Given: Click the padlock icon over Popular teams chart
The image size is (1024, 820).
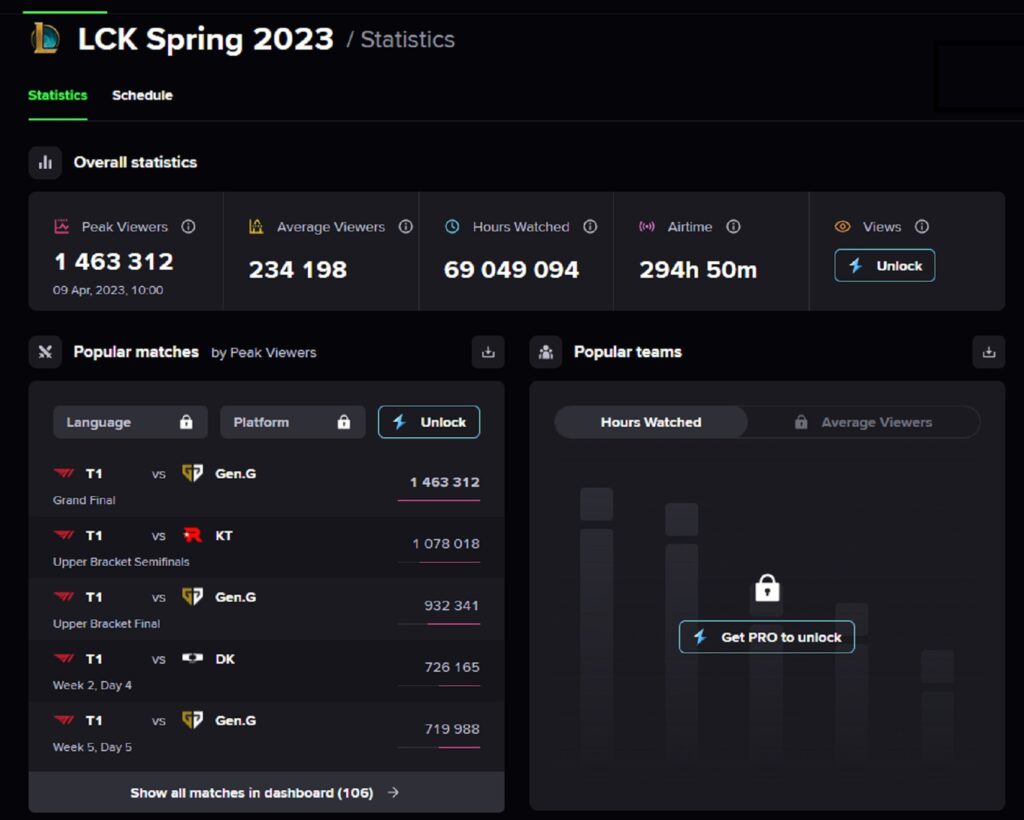Looking at the screenshot, I should click(767, 588).
